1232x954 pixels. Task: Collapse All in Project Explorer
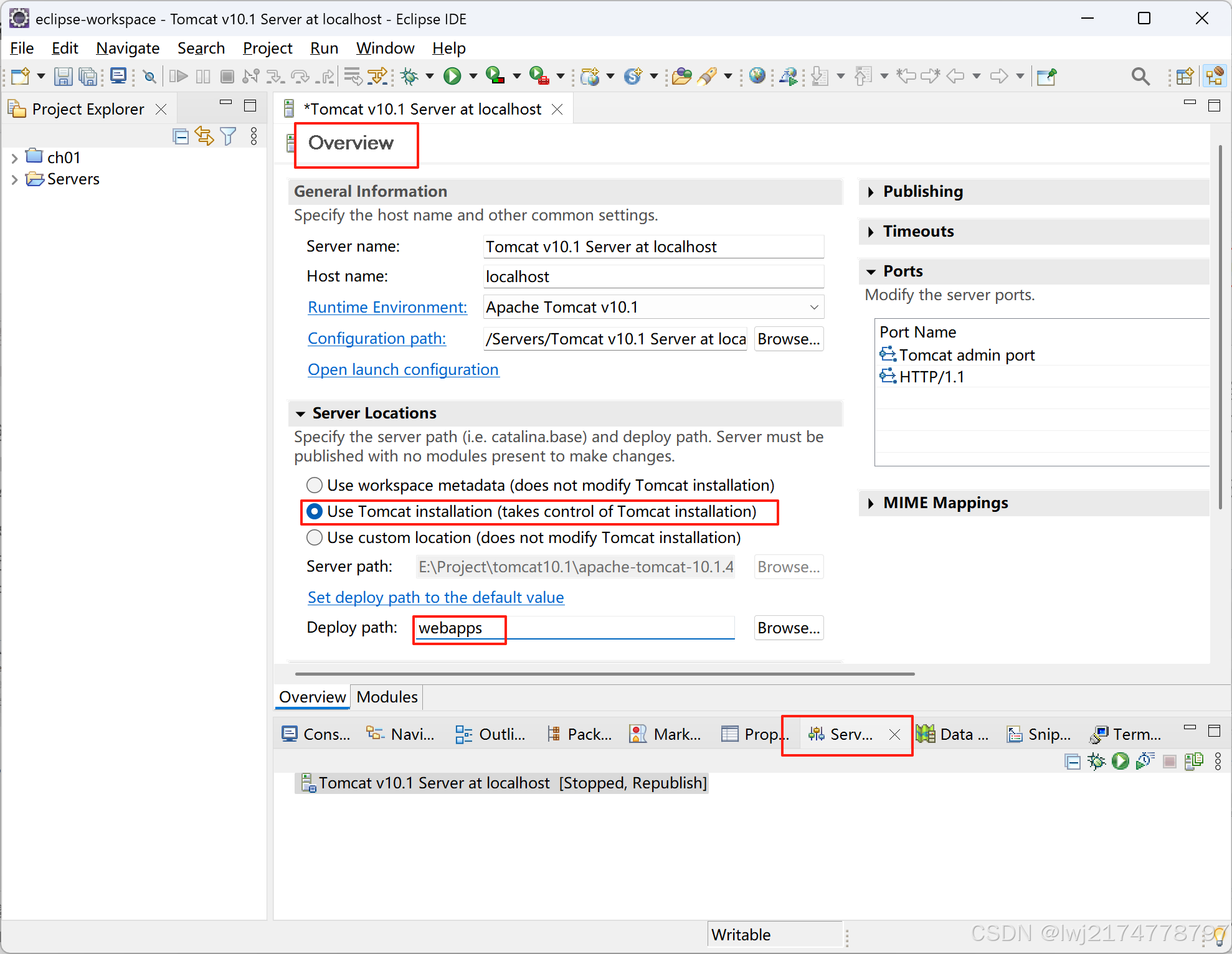click(x=181, y=136)
